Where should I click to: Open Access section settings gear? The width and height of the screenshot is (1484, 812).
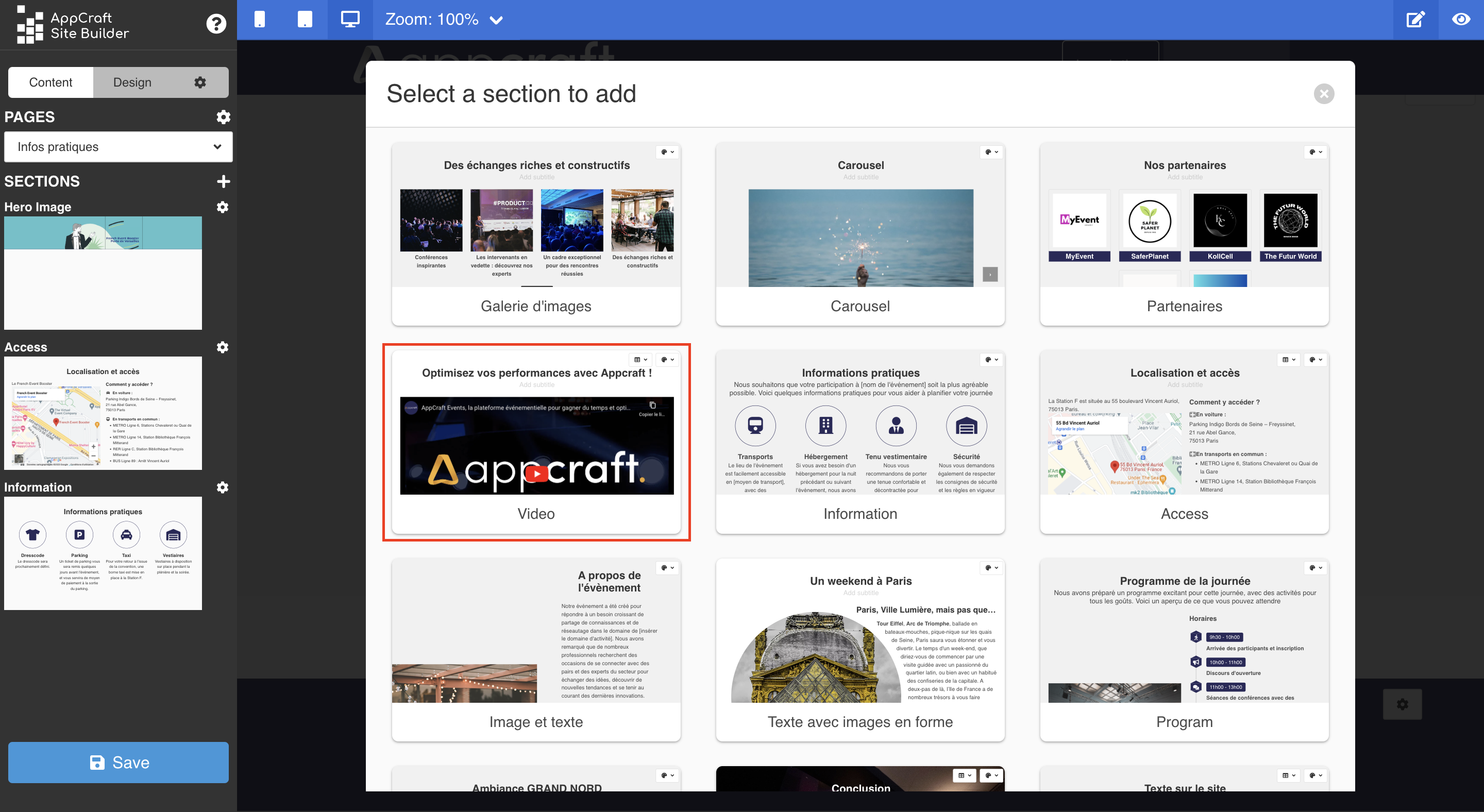click(223, 347)
